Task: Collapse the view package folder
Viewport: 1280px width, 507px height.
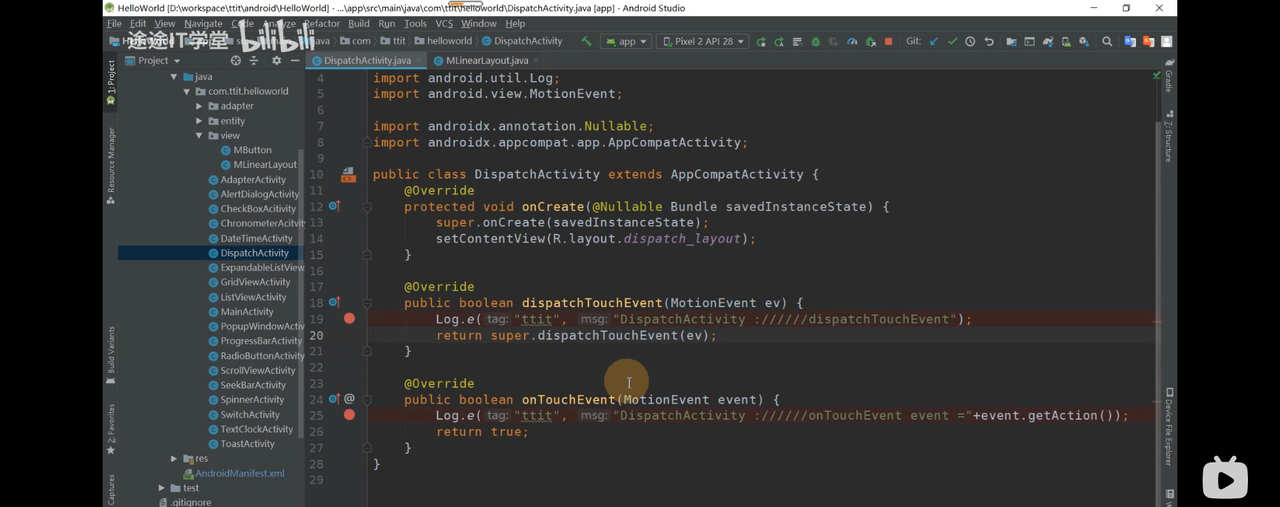Action: [x=199, y=136]
